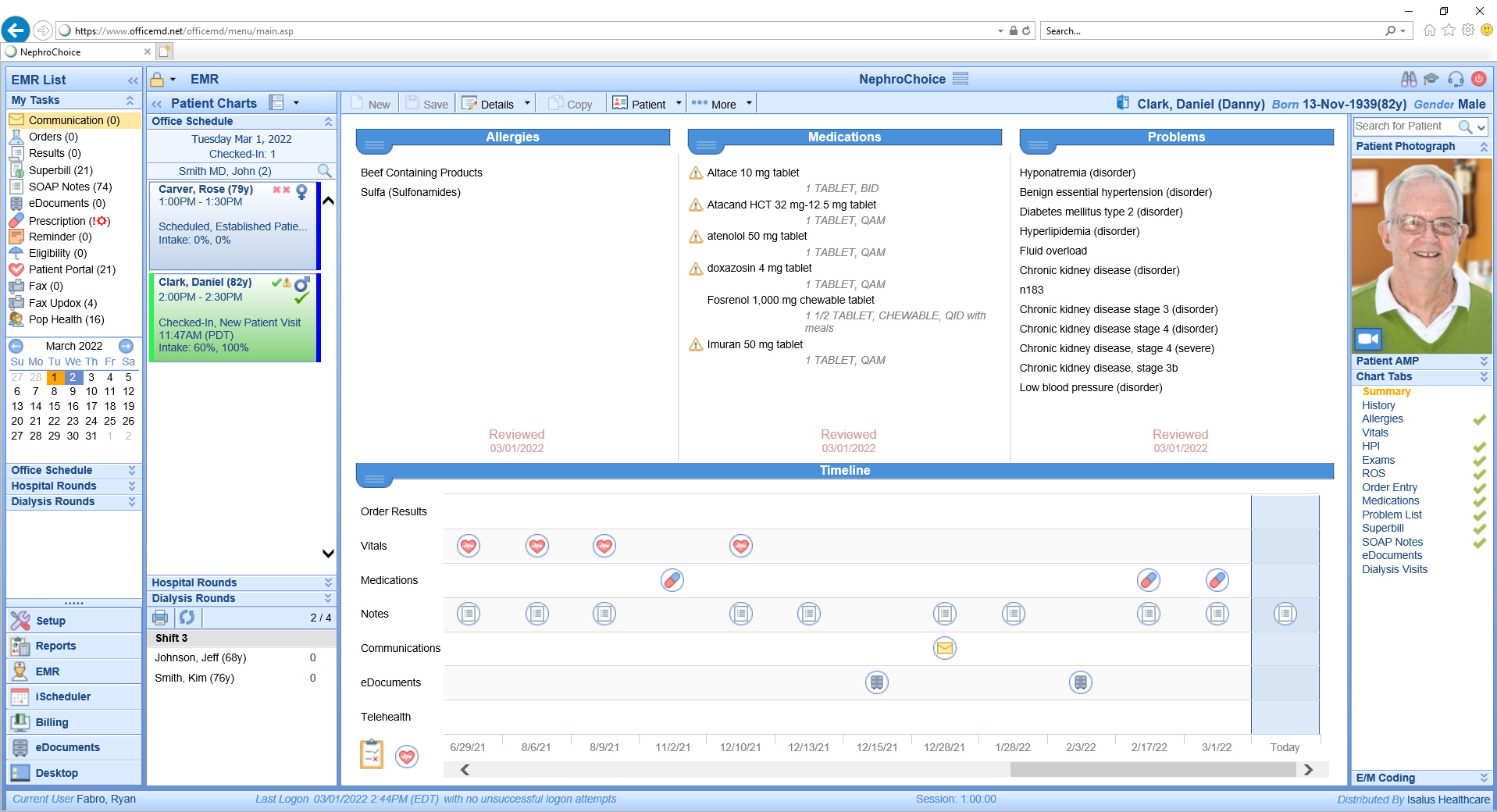Viewport: 1497px width, 812px height.
Task: Click the headset support icon
Action: click(1456, 79)
